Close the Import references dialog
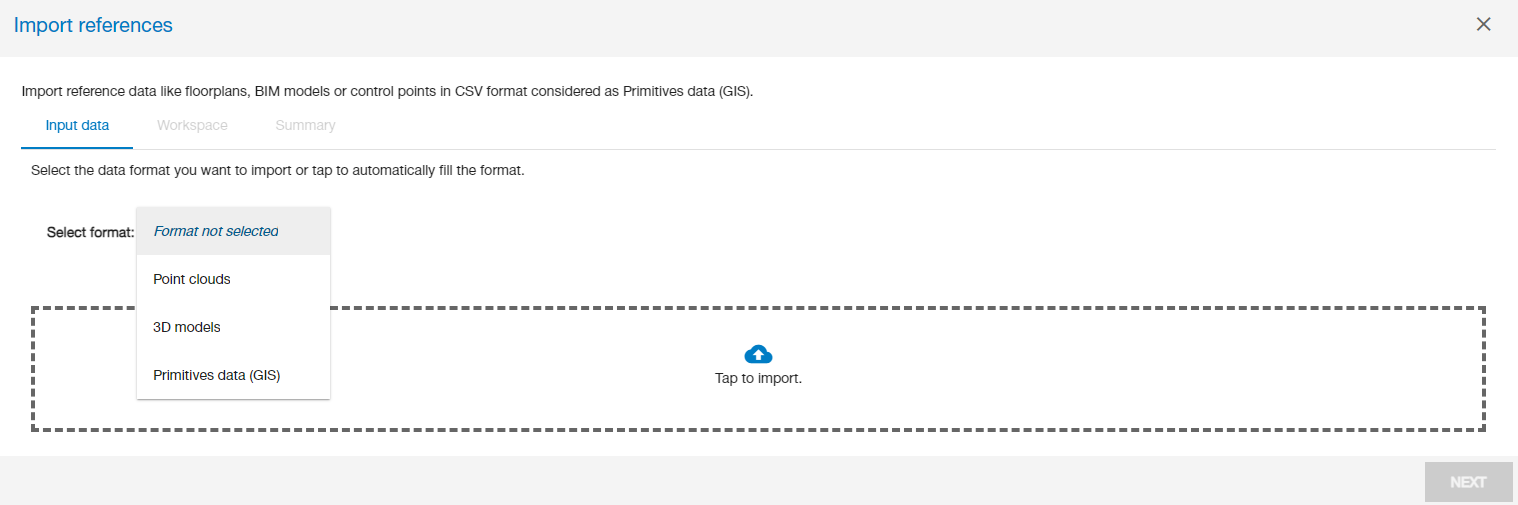The width and height of the screenshot is (1518, 505). point(1483,25)
